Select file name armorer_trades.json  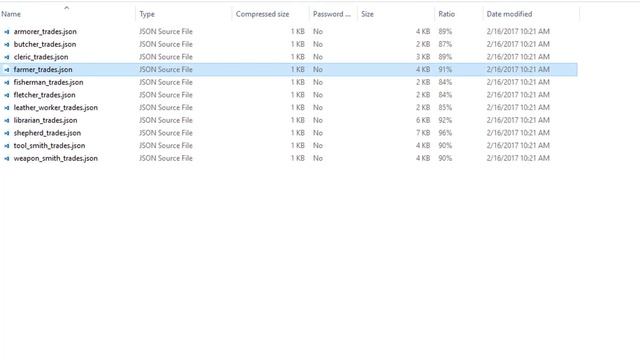click(45, 31)
